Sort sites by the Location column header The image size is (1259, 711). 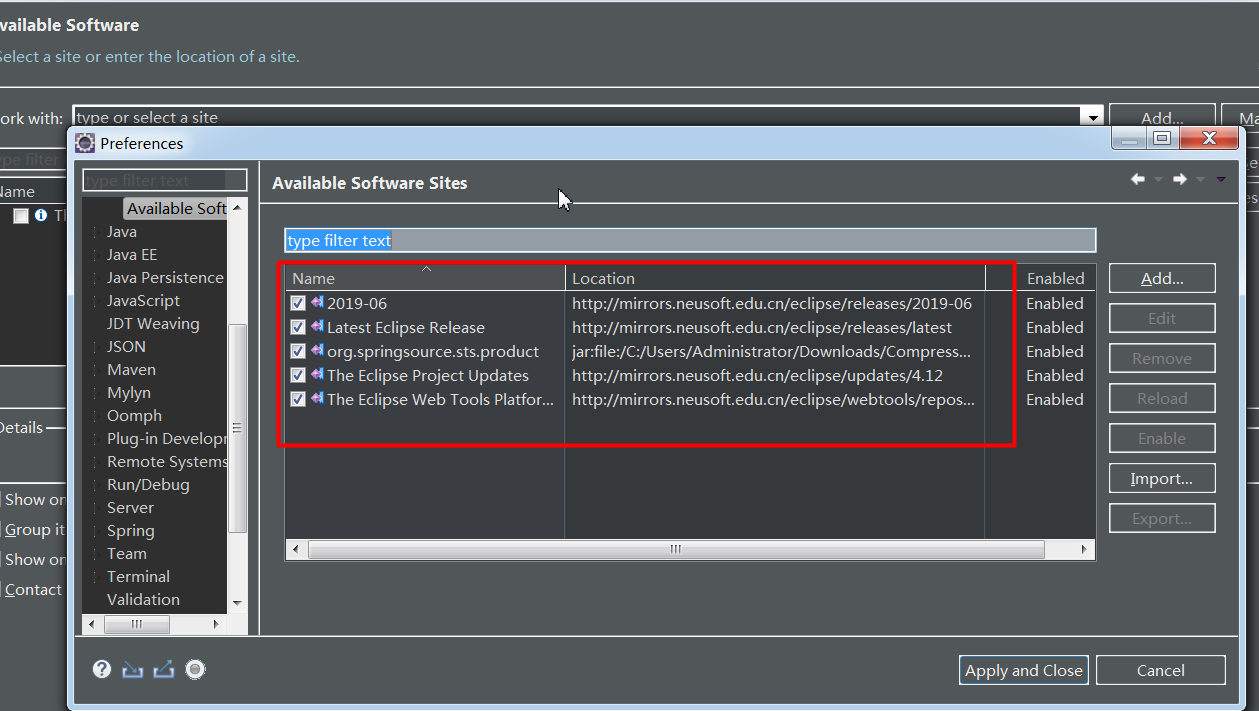[775, 278]
